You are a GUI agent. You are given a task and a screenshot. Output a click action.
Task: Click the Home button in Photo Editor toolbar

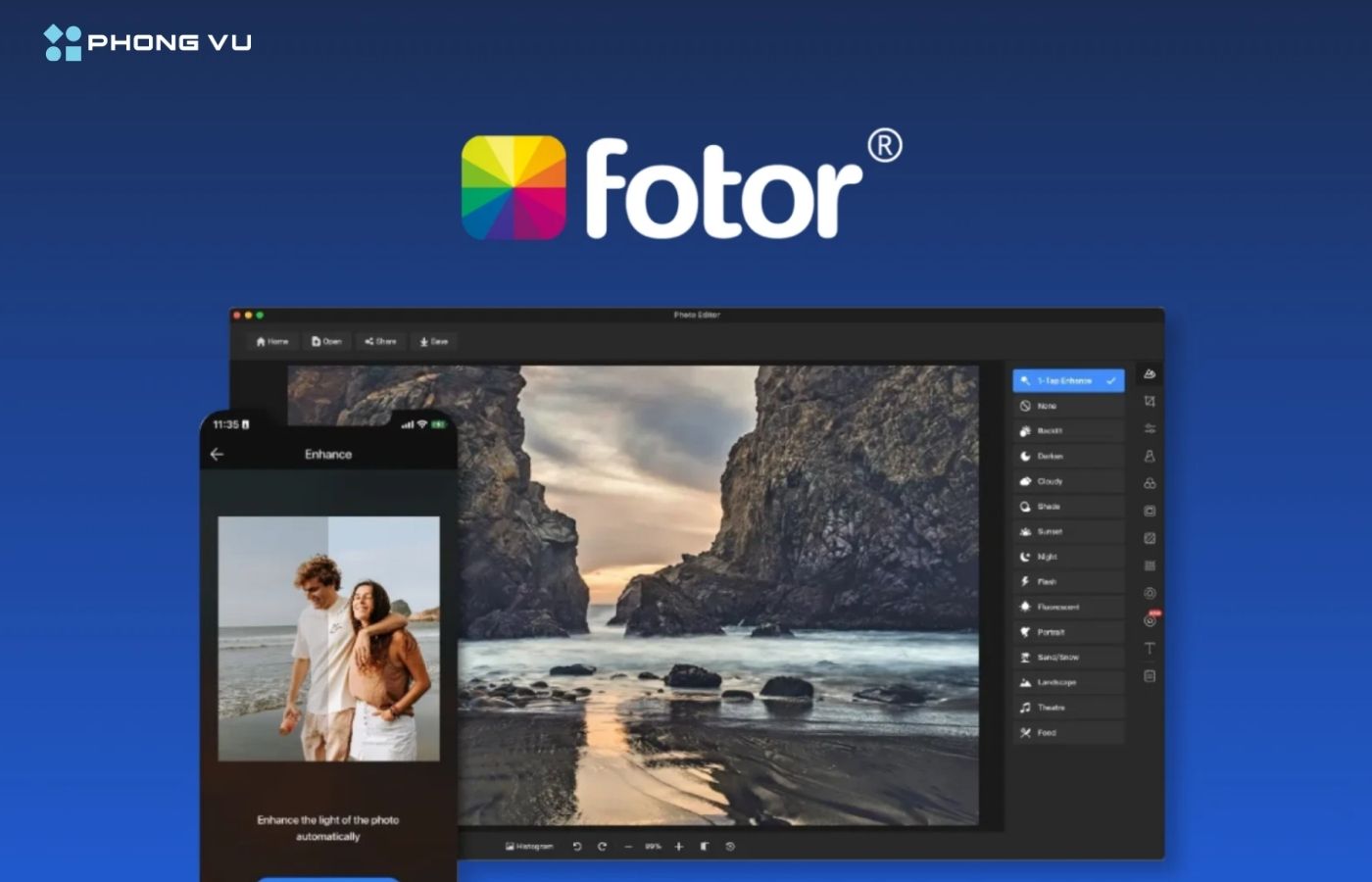[x=272, y=342]
